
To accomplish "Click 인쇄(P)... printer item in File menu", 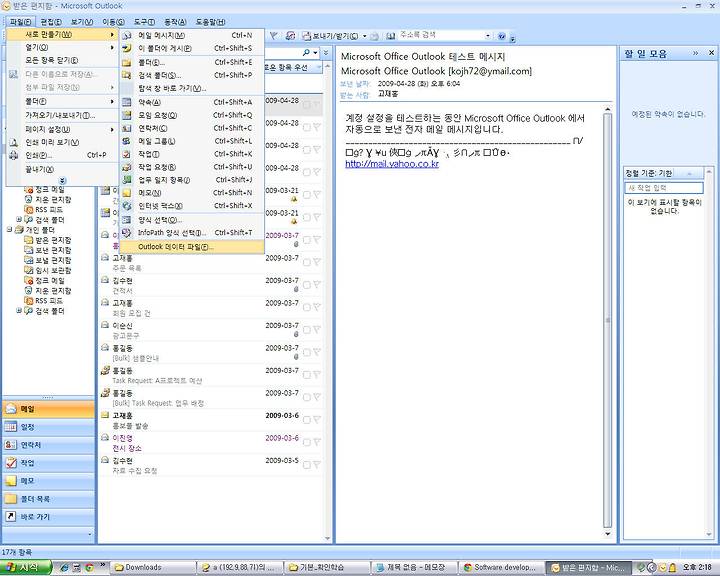I will coord(62,155).
